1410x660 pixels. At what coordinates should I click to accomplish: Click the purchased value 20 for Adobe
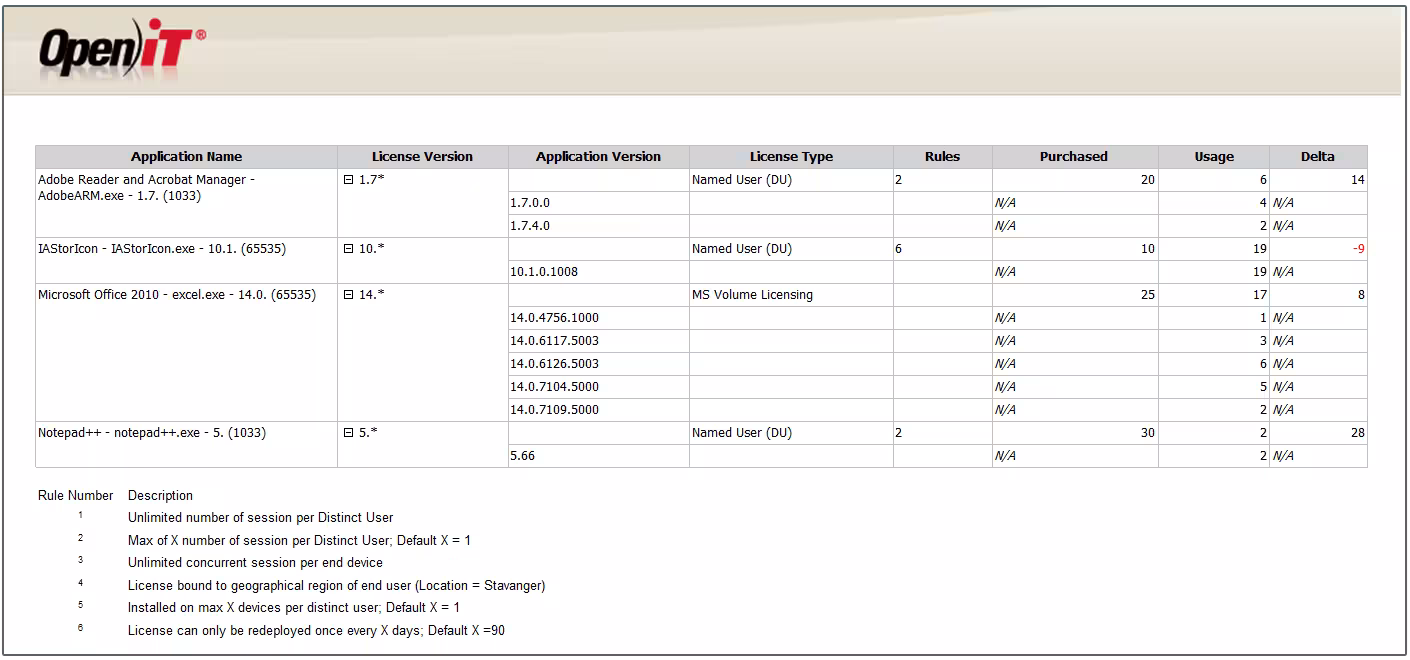click(1148, 180)
